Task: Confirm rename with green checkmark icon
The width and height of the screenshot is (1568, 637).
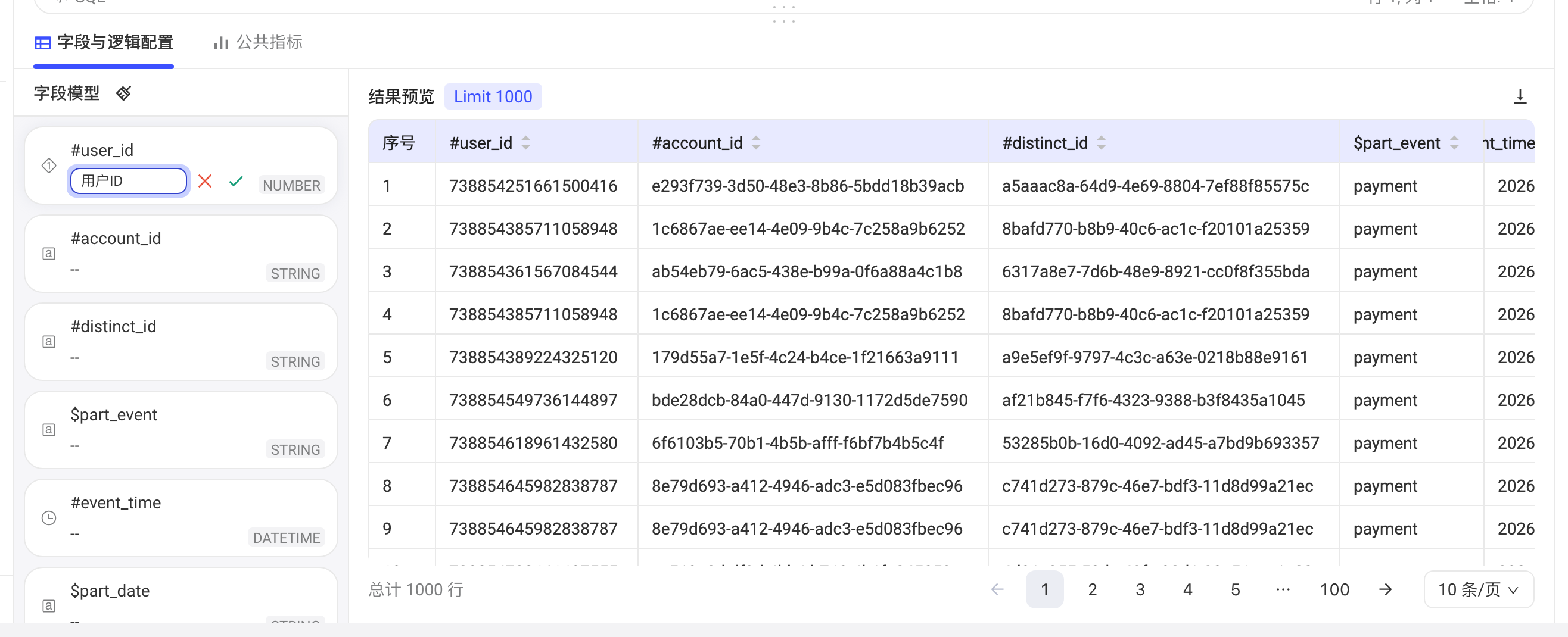Action: click(236, 181)
